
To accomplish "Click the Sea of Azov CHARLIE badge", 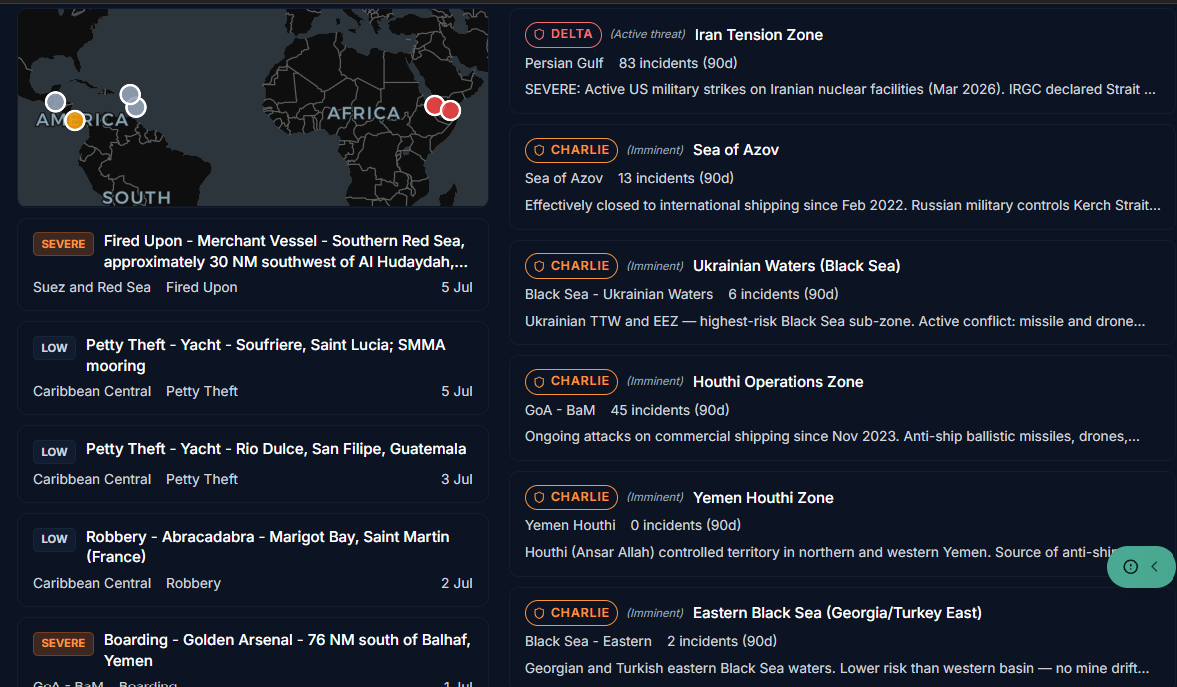I will pos(571,150).
